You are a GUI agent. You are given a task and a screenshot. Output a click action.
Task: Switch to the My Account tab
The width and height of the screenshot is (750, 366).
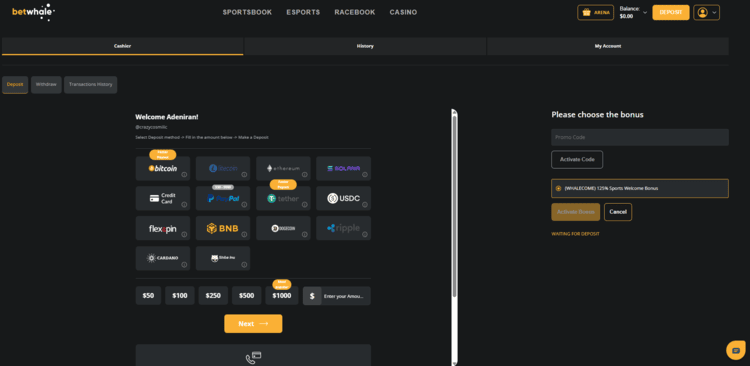click(608, 46)
